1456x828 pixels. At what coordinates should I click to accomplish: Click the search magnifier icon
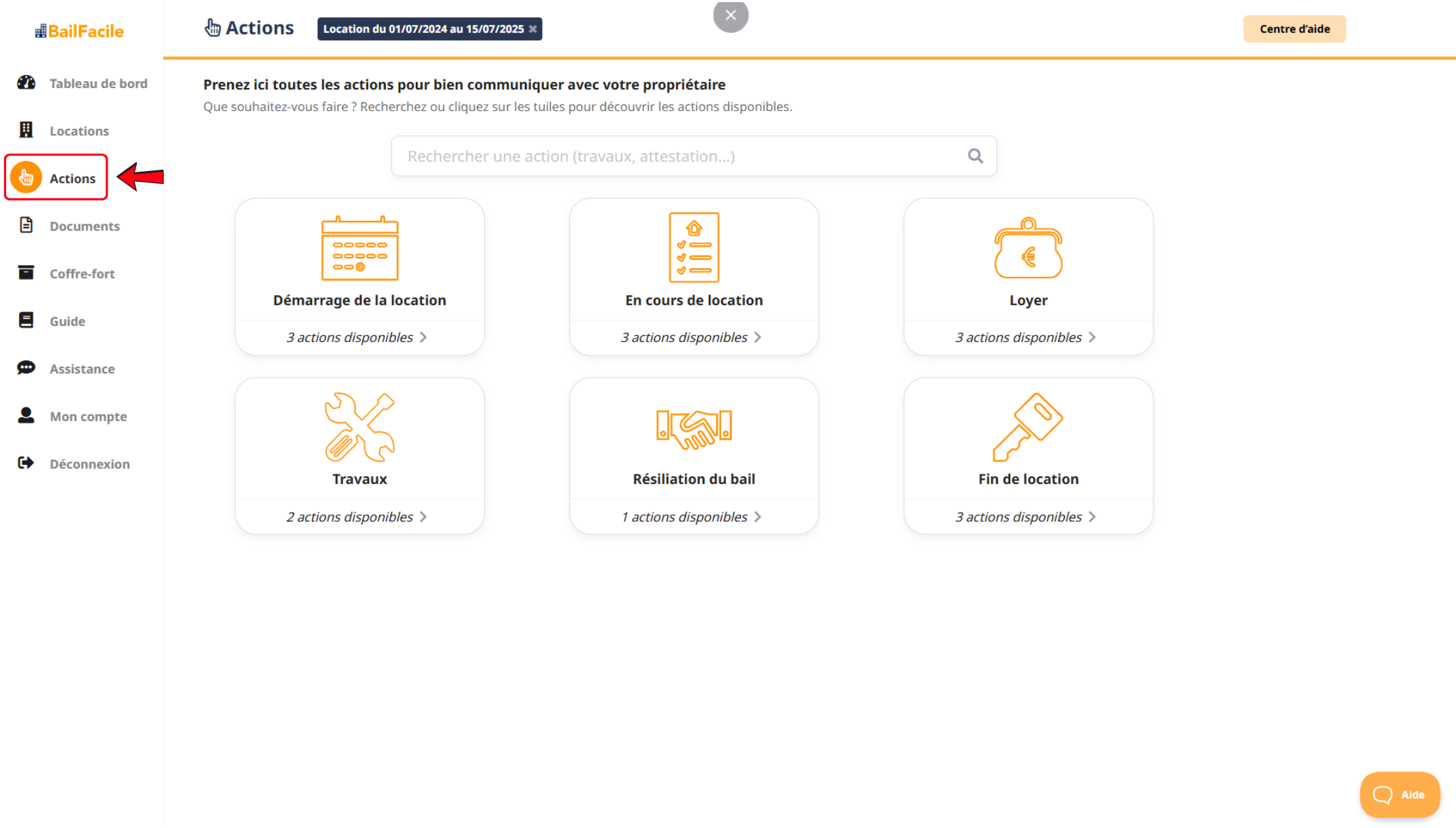click(975, 156)
